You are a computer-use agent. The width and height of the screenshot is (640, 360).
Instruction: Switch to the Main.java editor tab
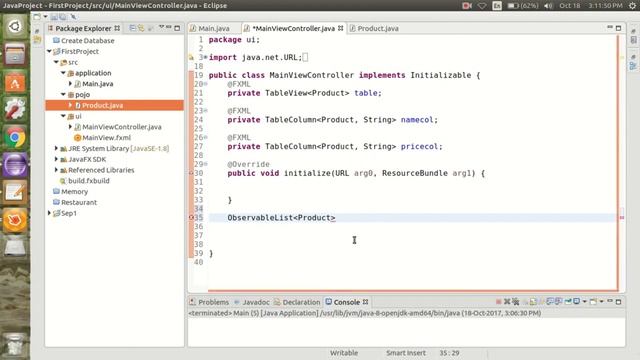point(213,28)
